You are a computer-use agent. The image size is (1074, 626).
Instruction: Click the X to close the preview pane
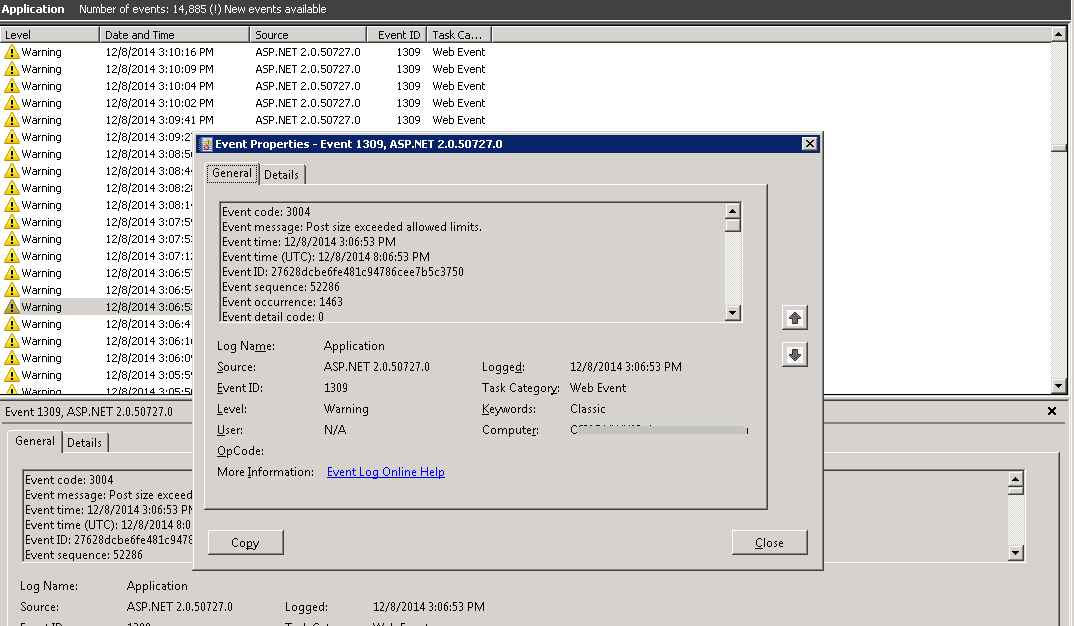pyautogui.click(x=1051, y=410)
